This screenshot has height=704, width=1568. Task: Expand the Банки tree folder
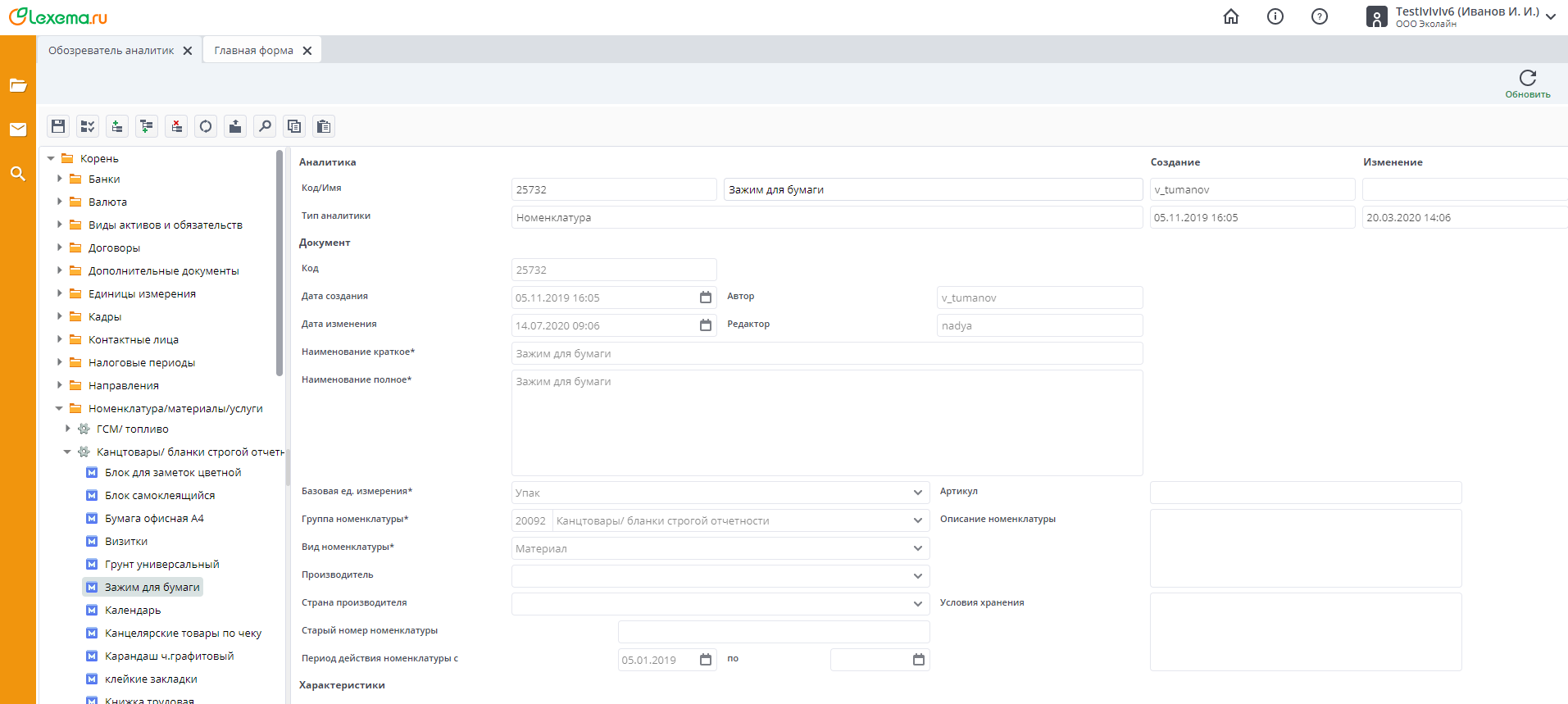(x=60, y=179)
